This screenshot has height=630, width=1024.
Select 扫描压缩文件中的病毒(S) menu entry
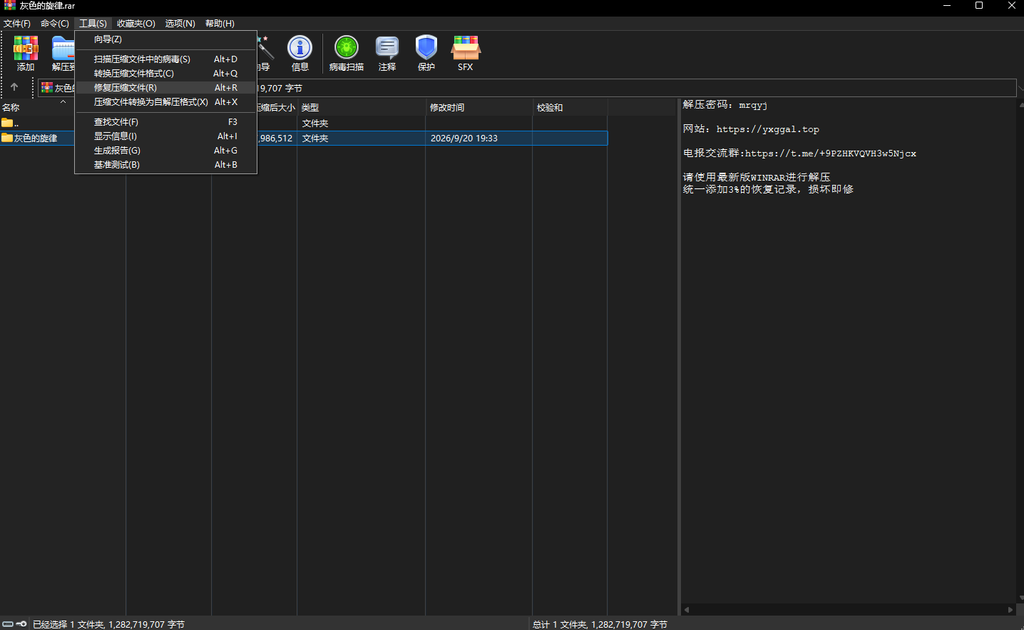click(x=166, y=59)
